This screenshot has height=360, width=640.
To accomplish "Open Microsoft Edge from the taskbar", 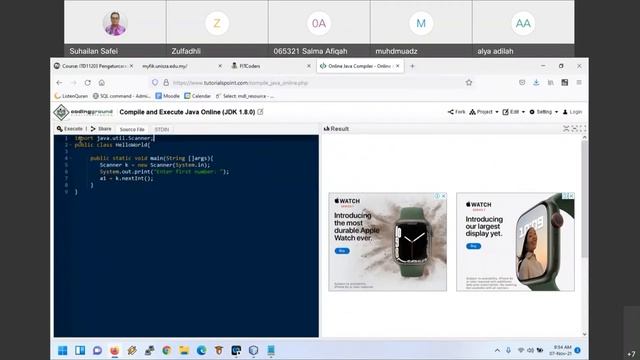I will click(x=201, y=350).
